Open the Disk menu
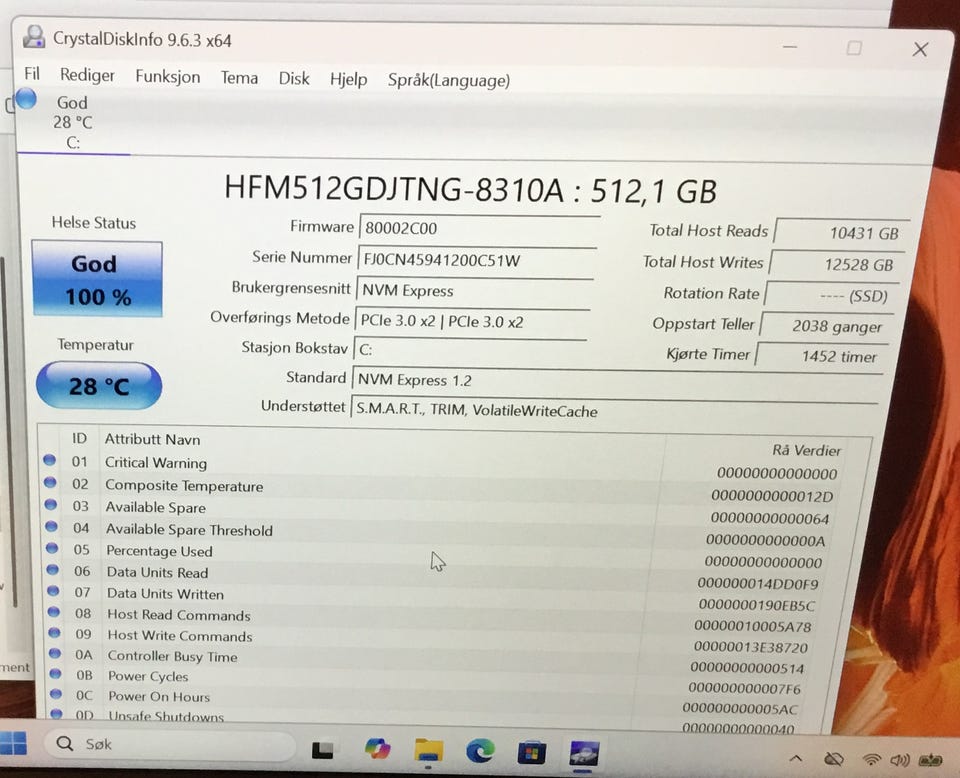The image size is (960, 778). (x=294, y=78)
